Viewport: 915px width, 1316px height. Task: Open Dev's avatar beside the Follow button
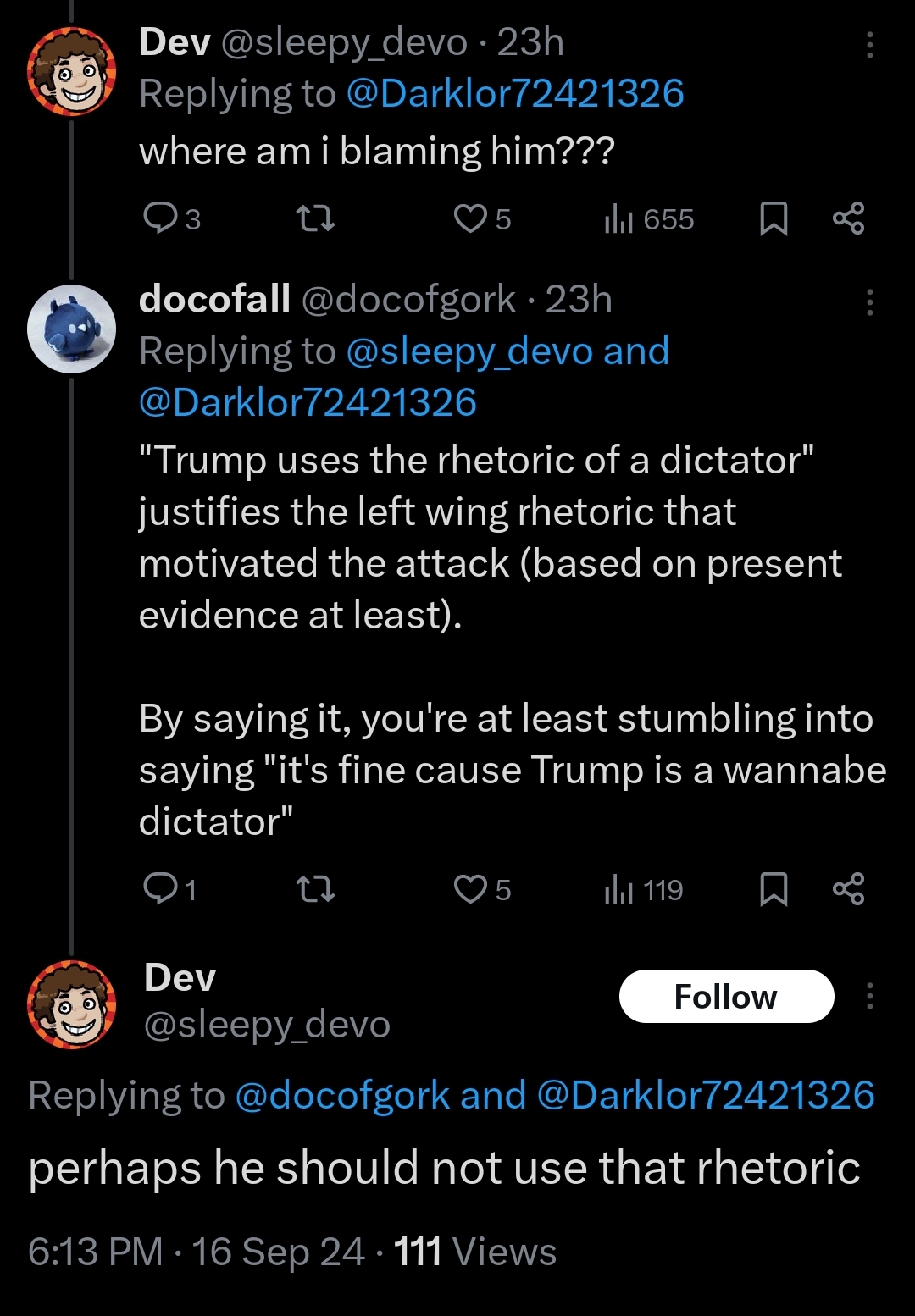71,1004
